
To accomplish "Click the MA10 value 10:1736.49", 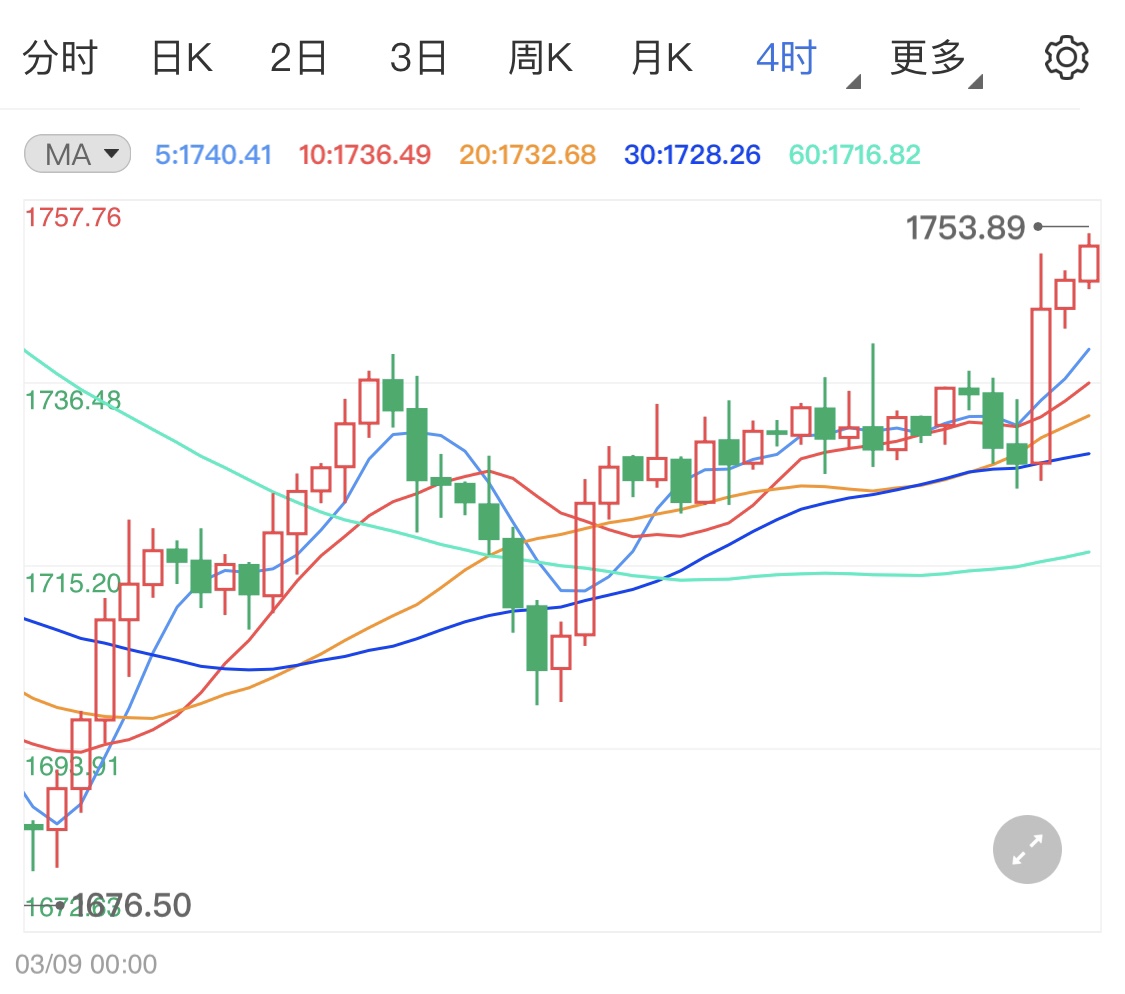I will (364, 154).
